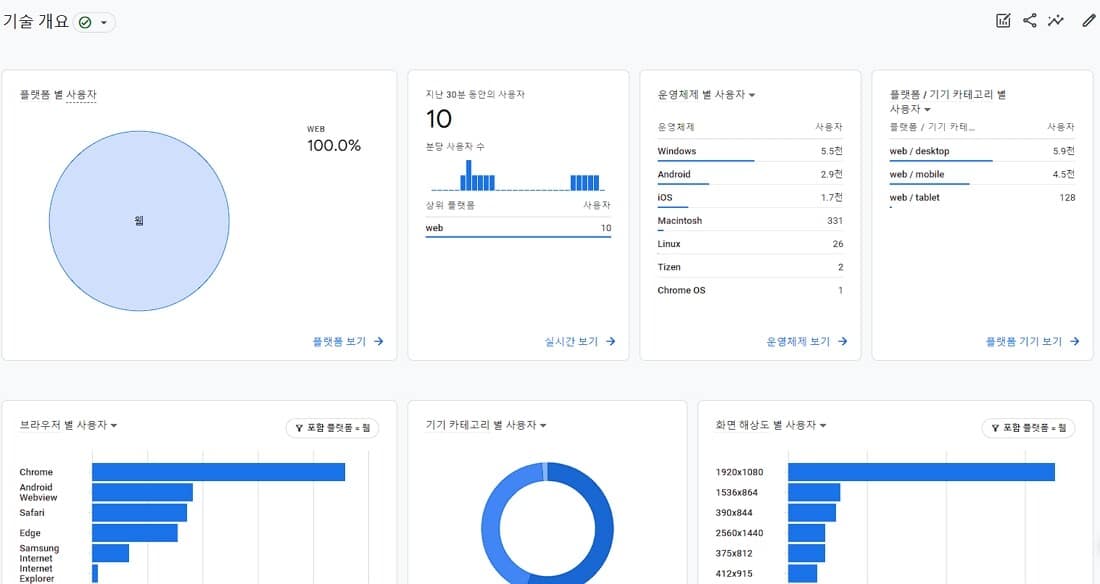The width and height of the screenshot is (1100, 584).
Task: Click the web row in realtime card
Action: tap(518, 228)
